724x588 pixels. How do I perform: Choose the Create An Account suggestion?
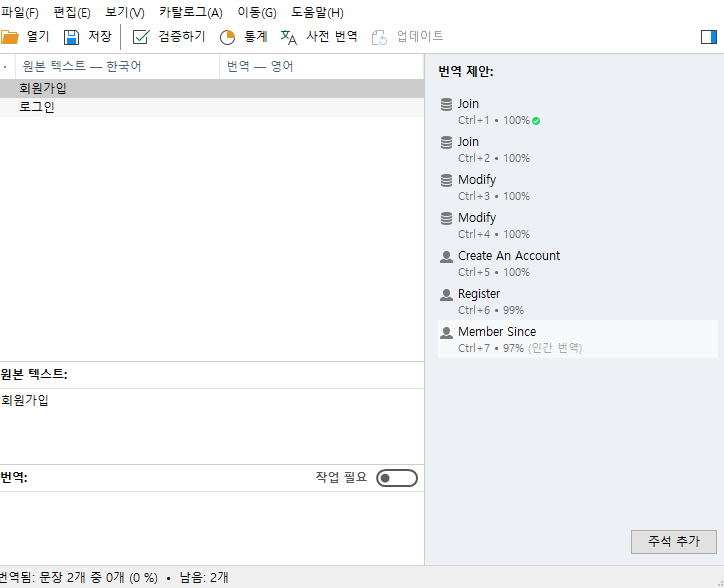tap(508, 256)
